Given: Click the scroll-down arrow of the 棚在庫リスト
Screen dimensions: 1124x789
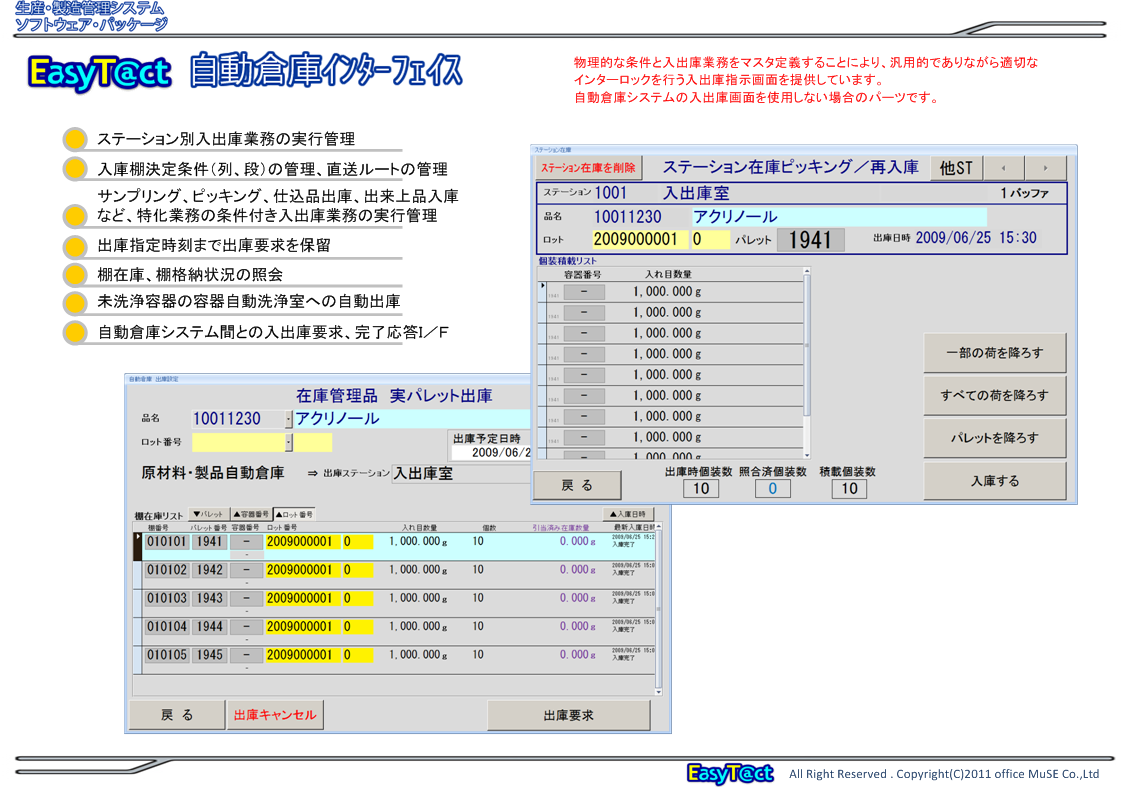Looking at the screenshot, I should pos(658,692).
